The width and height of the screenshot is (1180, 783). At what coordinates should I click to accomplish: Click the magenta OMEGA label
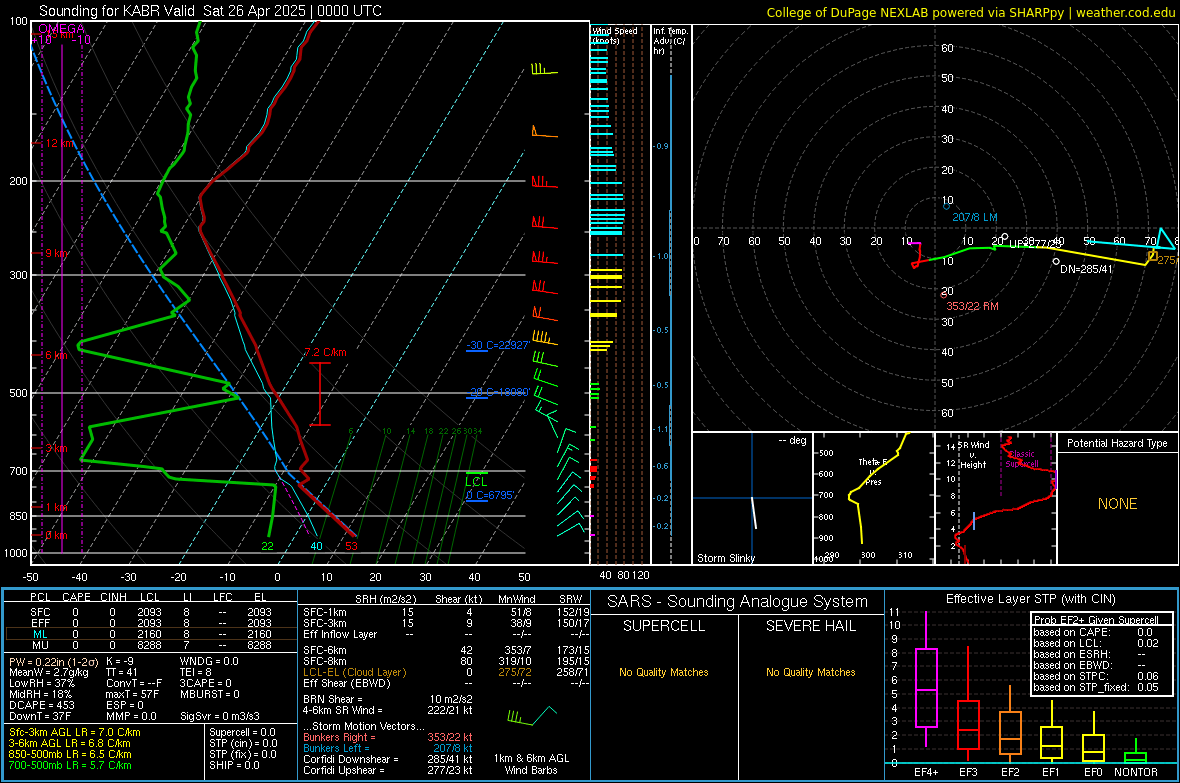[62, 29]
